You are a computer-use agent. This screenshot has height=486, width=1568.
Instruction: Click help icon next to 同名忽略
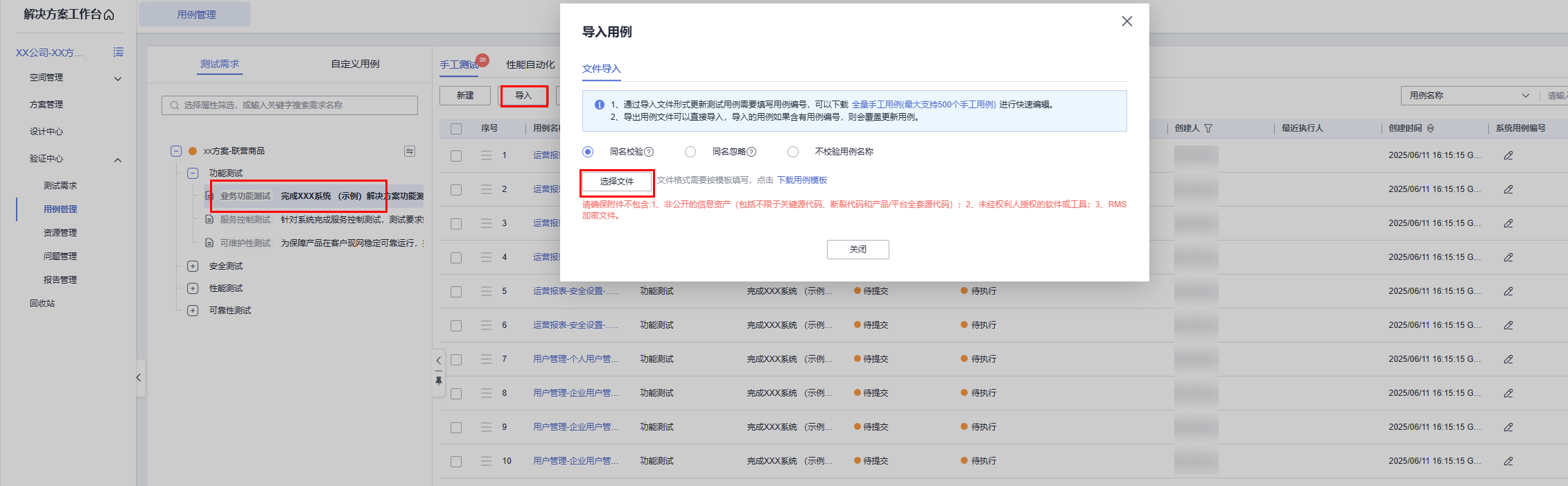pyautogui.click(x=751, y=152)
